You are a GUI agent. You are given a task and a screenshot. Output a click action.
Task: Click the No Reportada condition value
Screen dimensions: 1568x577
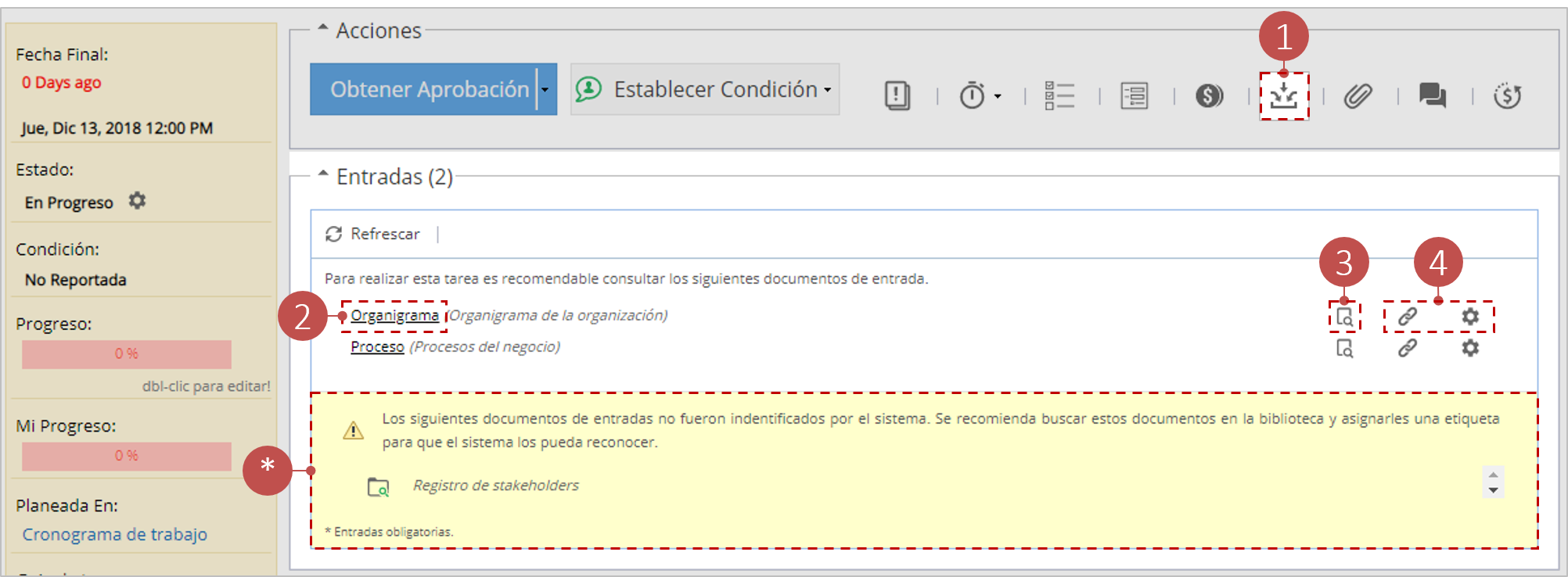coord(75,280)
